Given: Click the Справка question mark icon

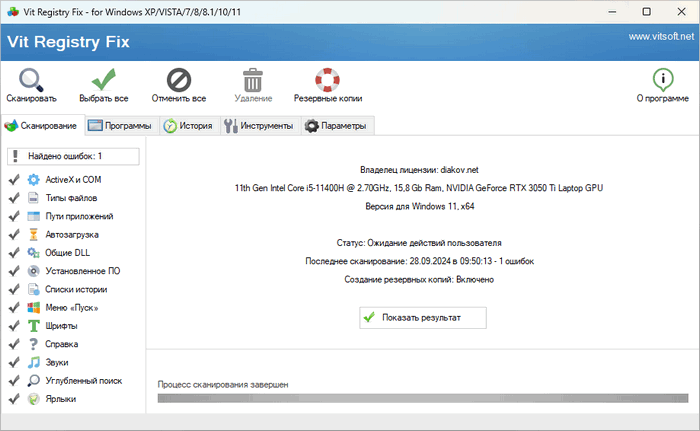Looking at the screenshot, I should pos(33,344).
